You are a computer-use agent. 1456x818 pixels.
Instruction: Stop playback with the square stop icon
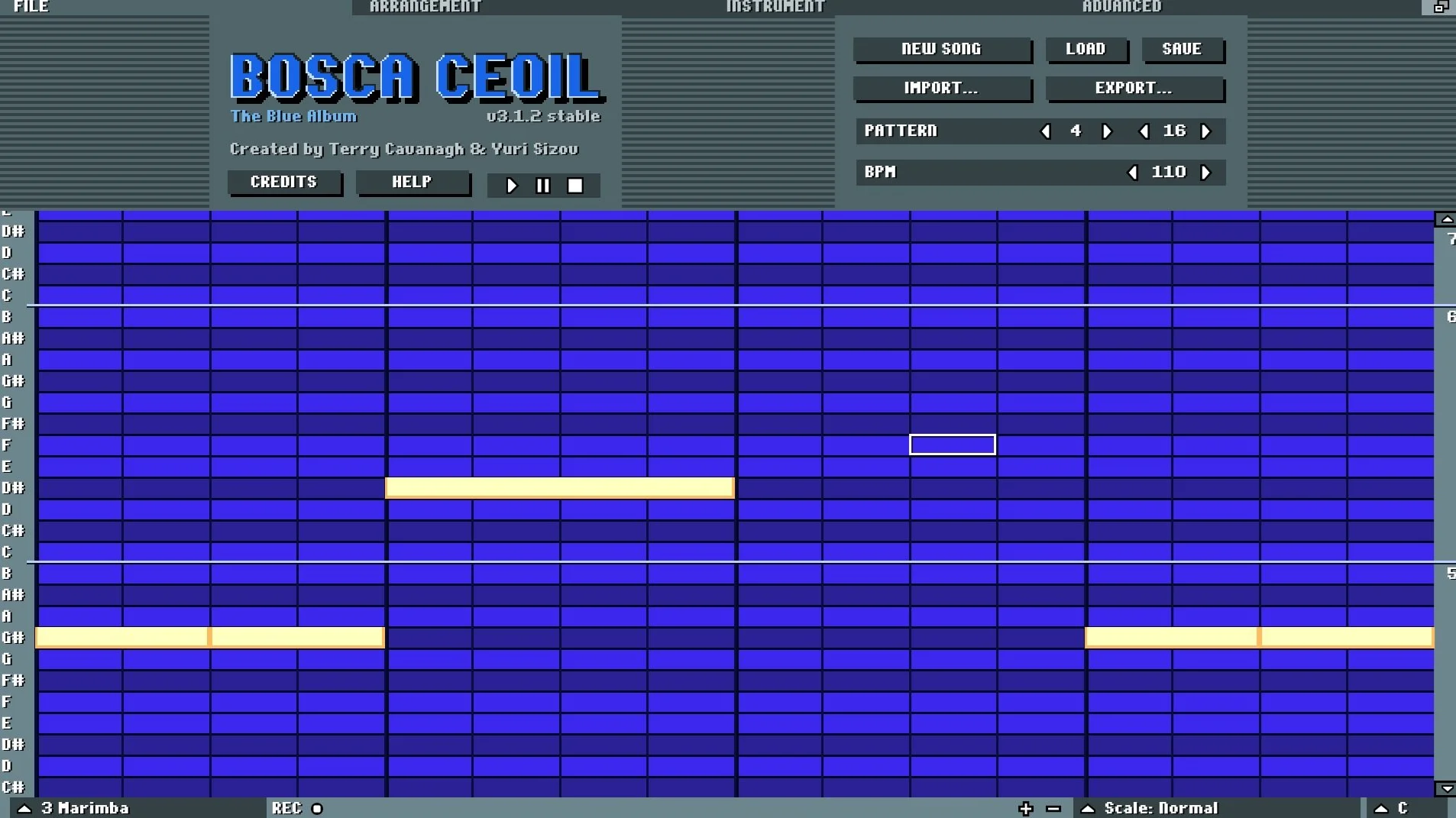tap(575, 186)
